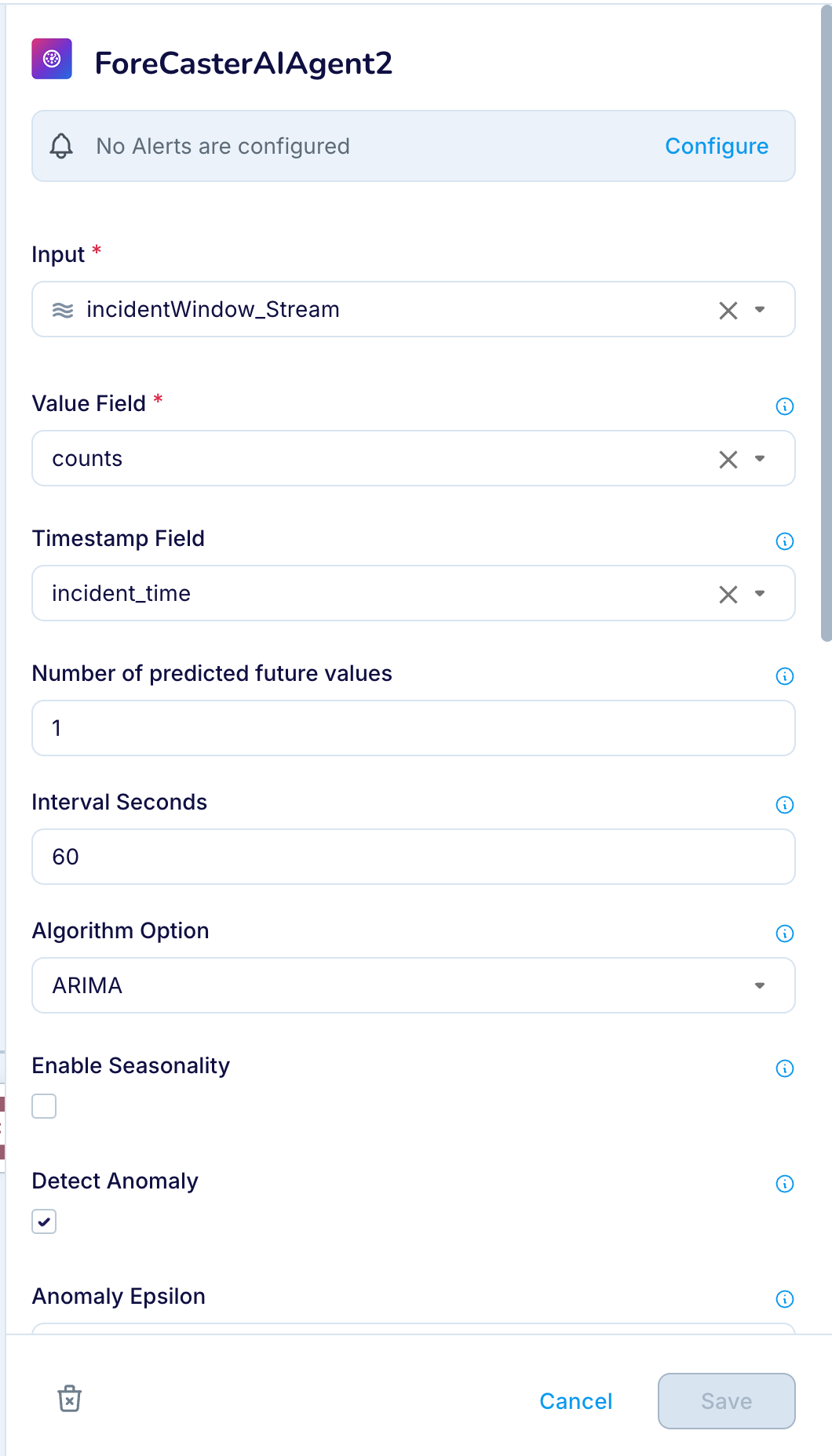Image resolution: width=832 pixels, height=1456 pixels.
Task: Click Enable Seasonality info icon
Action: tap(785, 1068)
